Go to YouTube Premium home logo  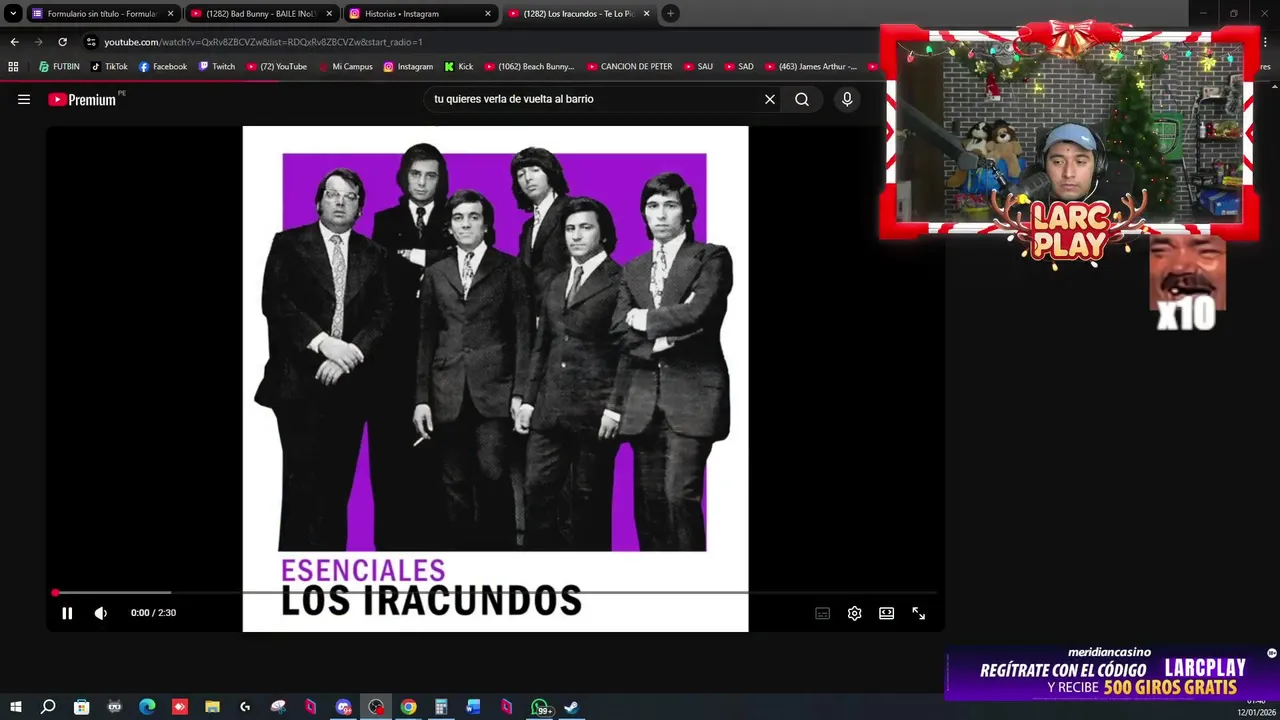click(82, 99)
